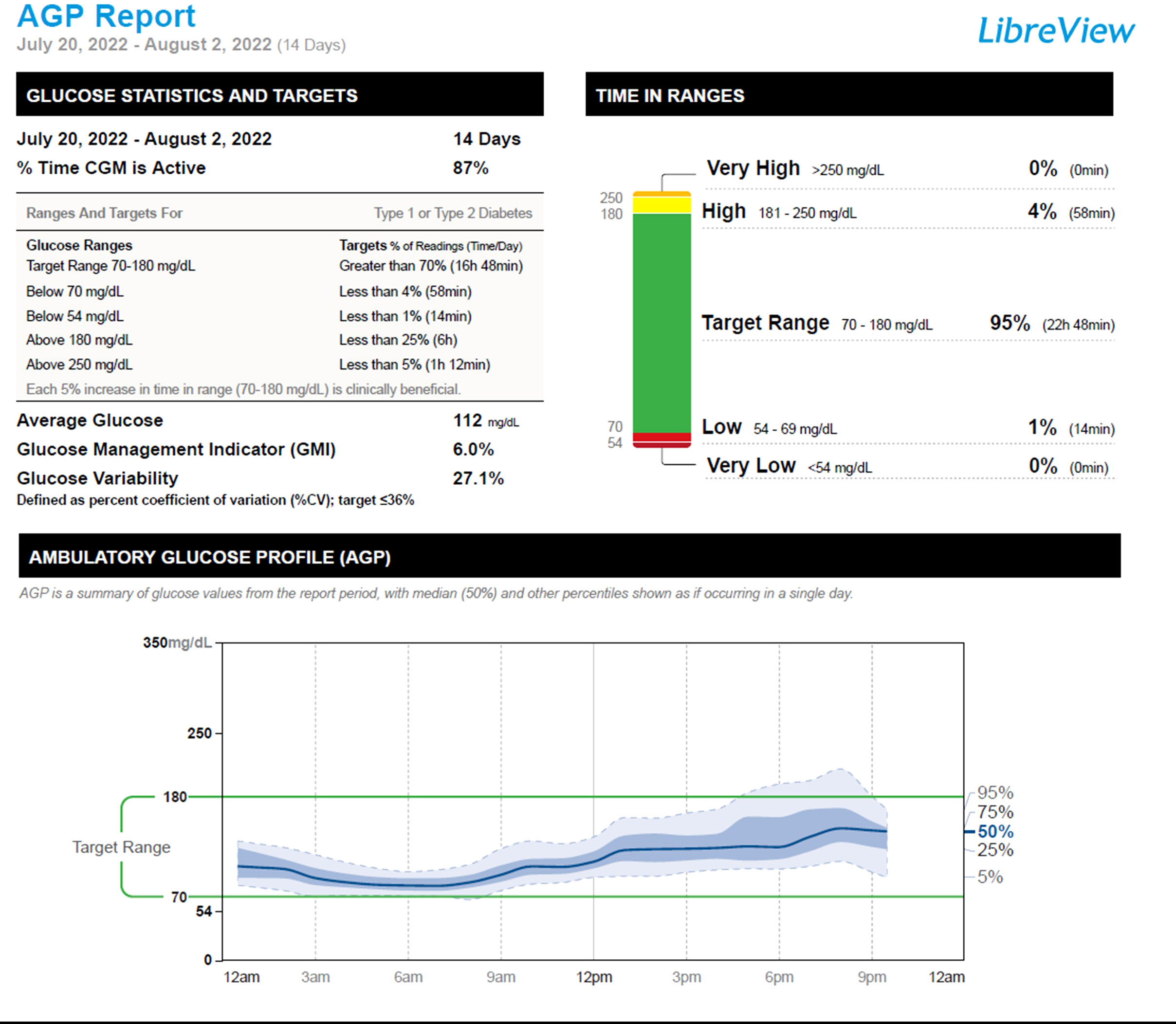
Task: Click the '5%' percentile legend
Action: (x=990, y=877)
